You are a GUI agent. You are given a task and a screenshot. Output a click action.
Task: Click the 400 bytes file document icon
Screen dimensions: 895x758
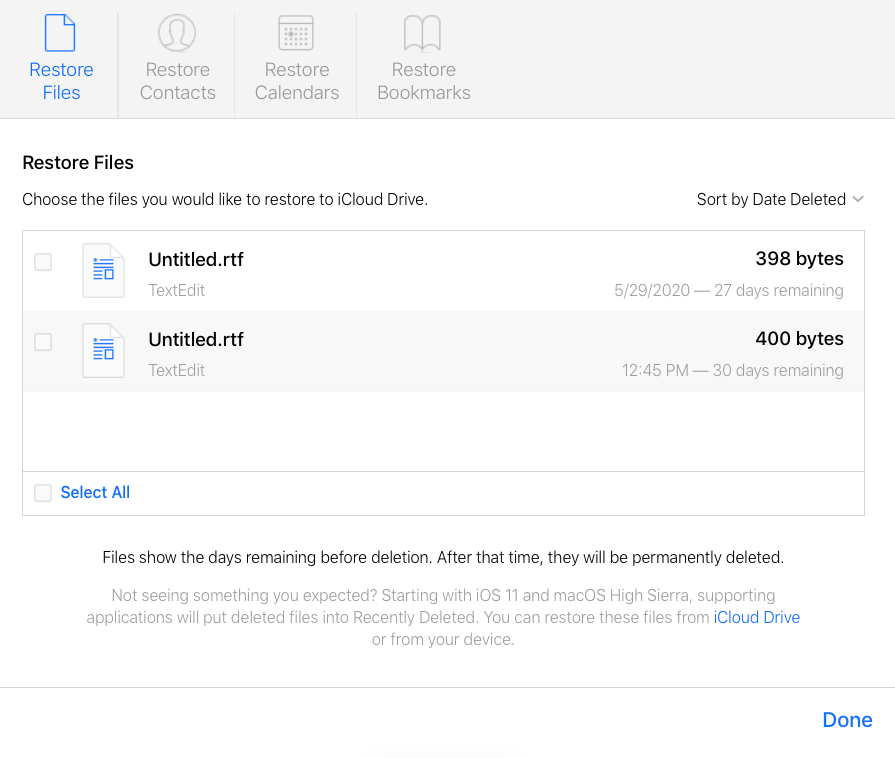tap(103, 350)
